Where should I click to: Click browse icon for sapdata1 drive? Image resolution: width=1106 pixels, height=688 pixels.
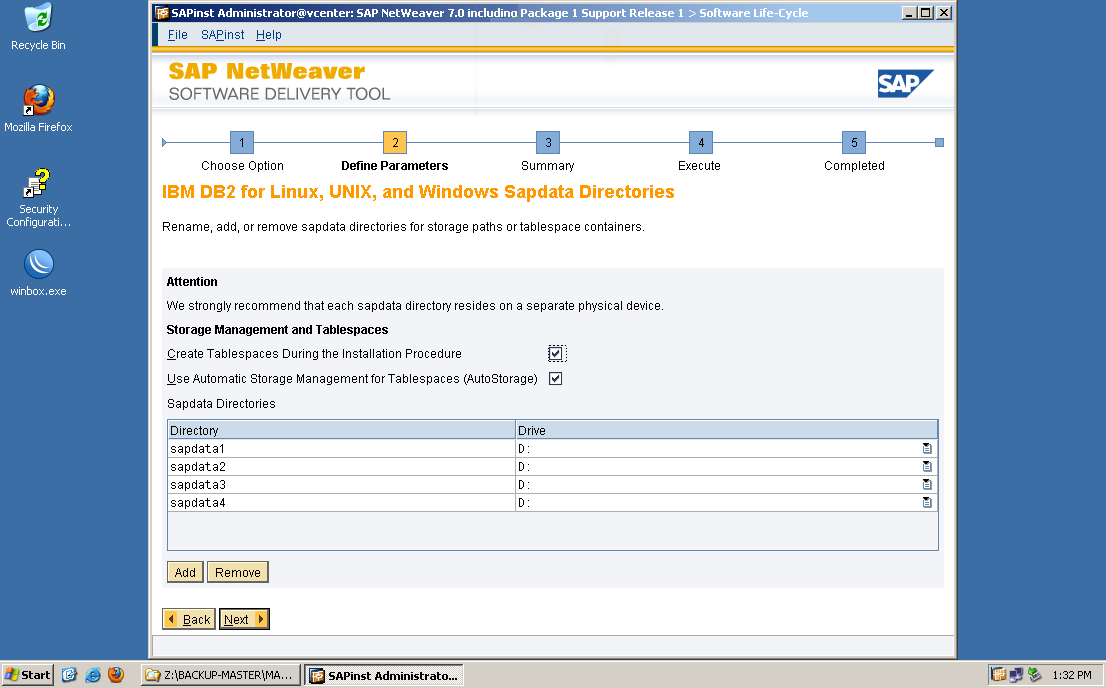click(x=927, y=449)
